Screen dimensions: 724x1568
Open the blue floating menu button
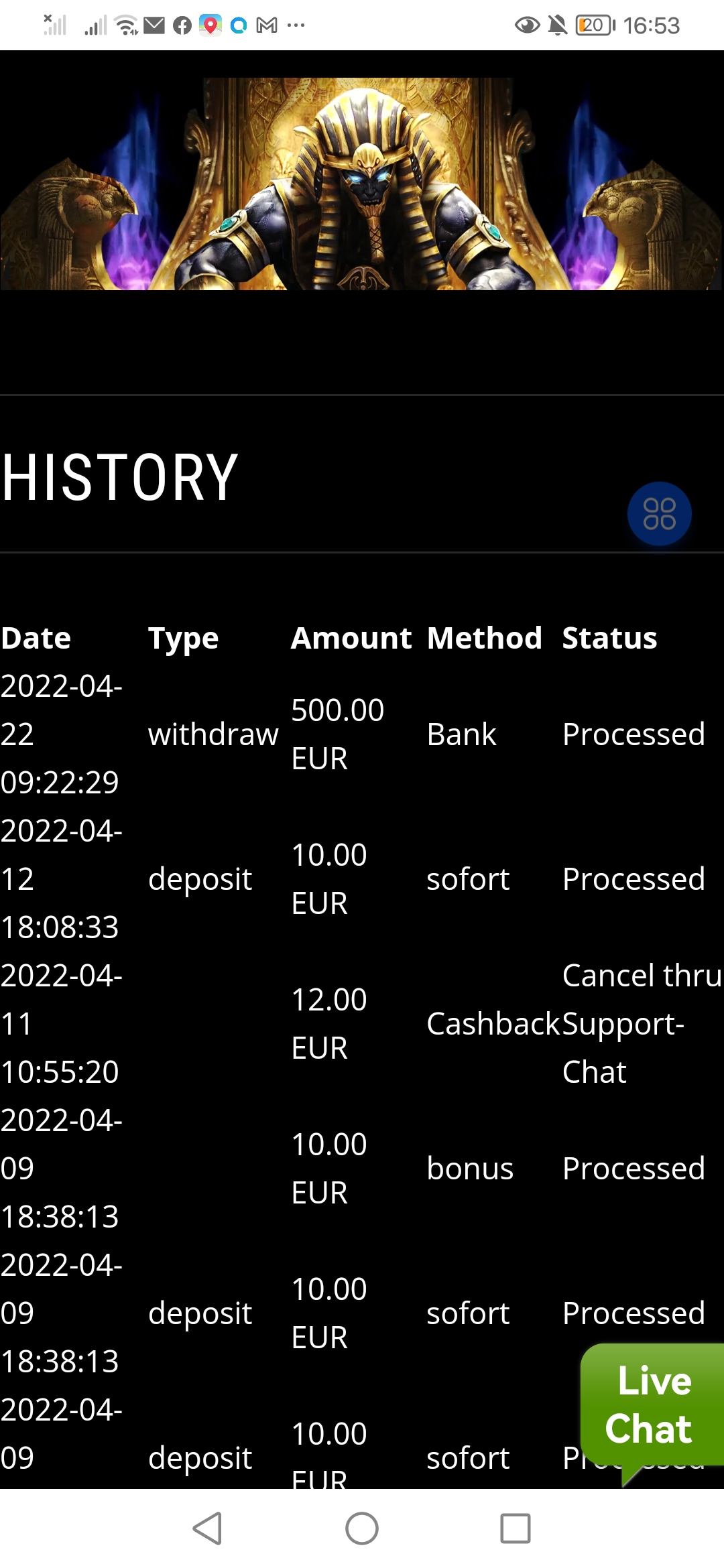(x=659, y=514)
